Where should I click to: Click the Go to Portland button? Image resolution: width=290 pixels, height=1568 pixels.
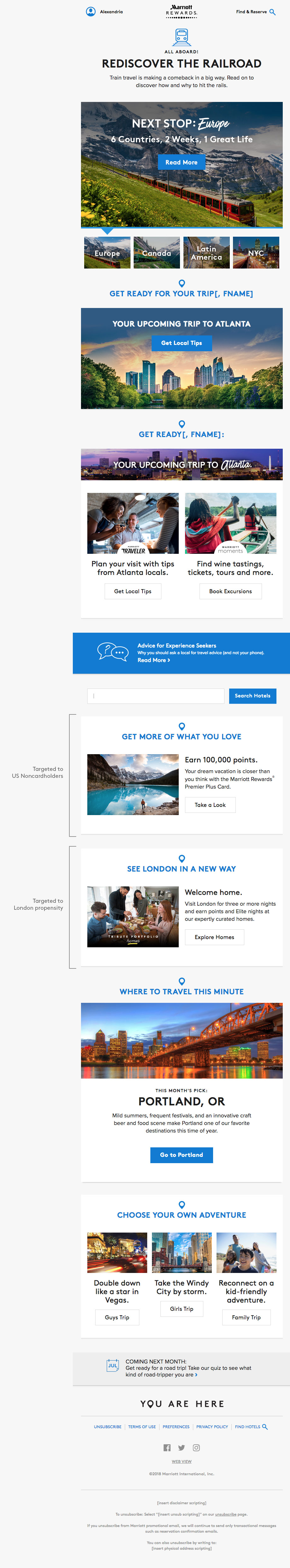[181, 1155]
